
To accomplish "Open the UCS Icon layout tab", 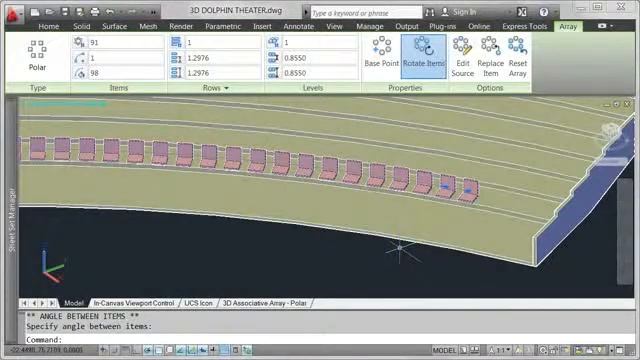I will pos(198,303).
